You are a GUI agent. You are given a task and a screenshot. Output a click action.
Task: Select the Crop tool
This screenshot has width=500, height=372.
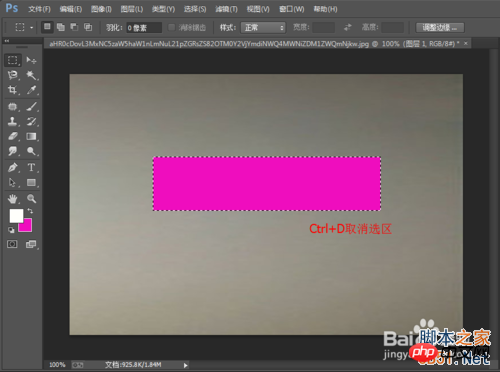click(13, 90)
